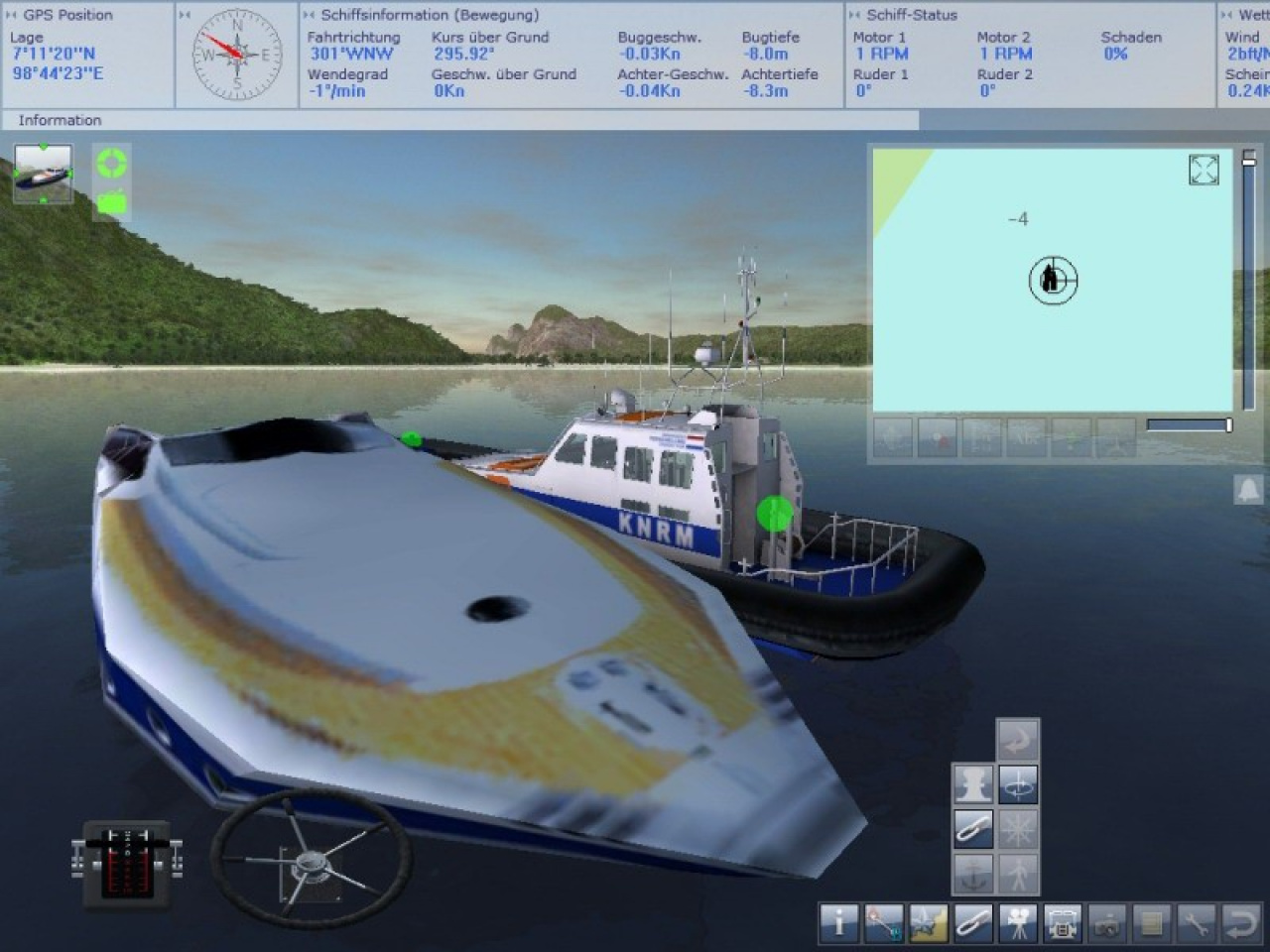Toggle the Abc labels minimap button
Screen dimensions: 1270x952
point(1026,436)
